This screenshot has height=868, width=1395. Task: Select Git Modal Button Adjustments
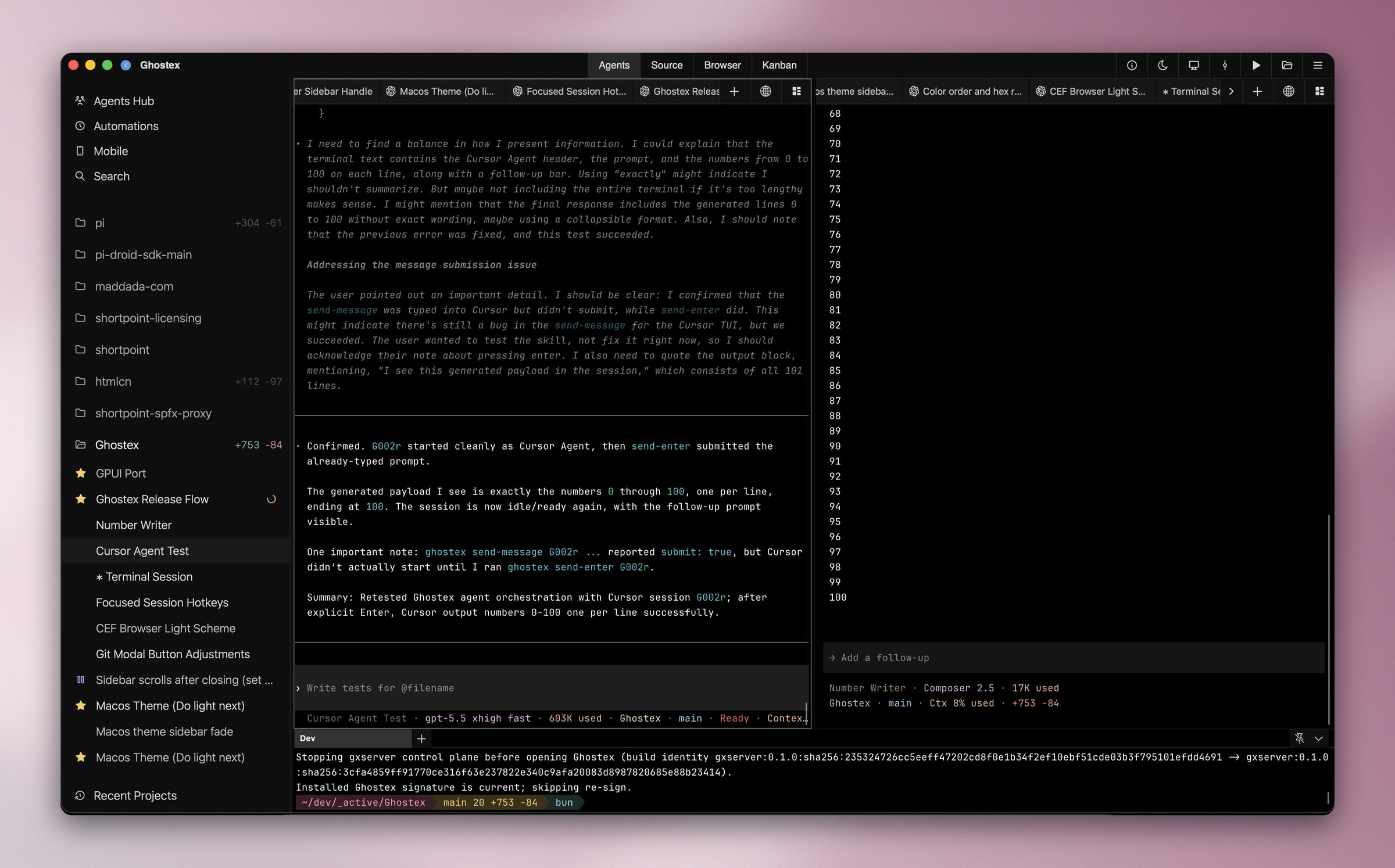[x=175, y=654]
